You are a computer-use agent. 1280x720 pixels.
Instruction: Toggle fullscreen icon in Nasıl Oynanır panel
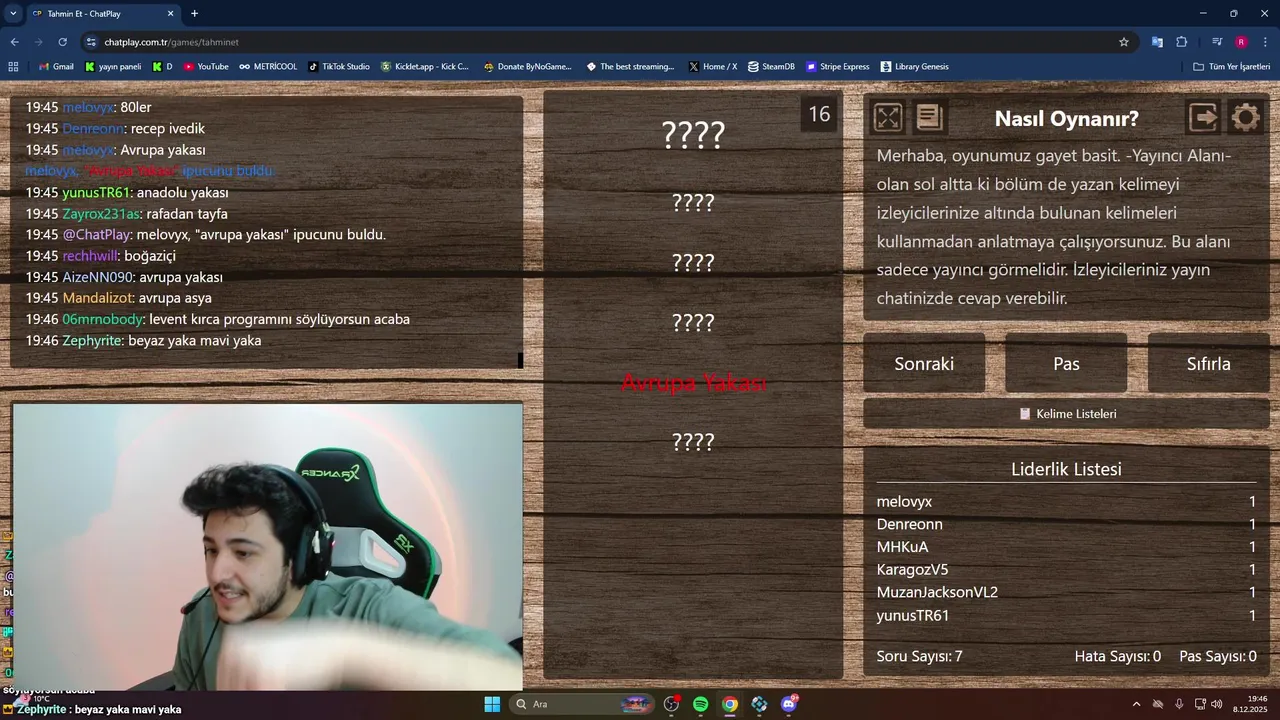coord(887,118)
